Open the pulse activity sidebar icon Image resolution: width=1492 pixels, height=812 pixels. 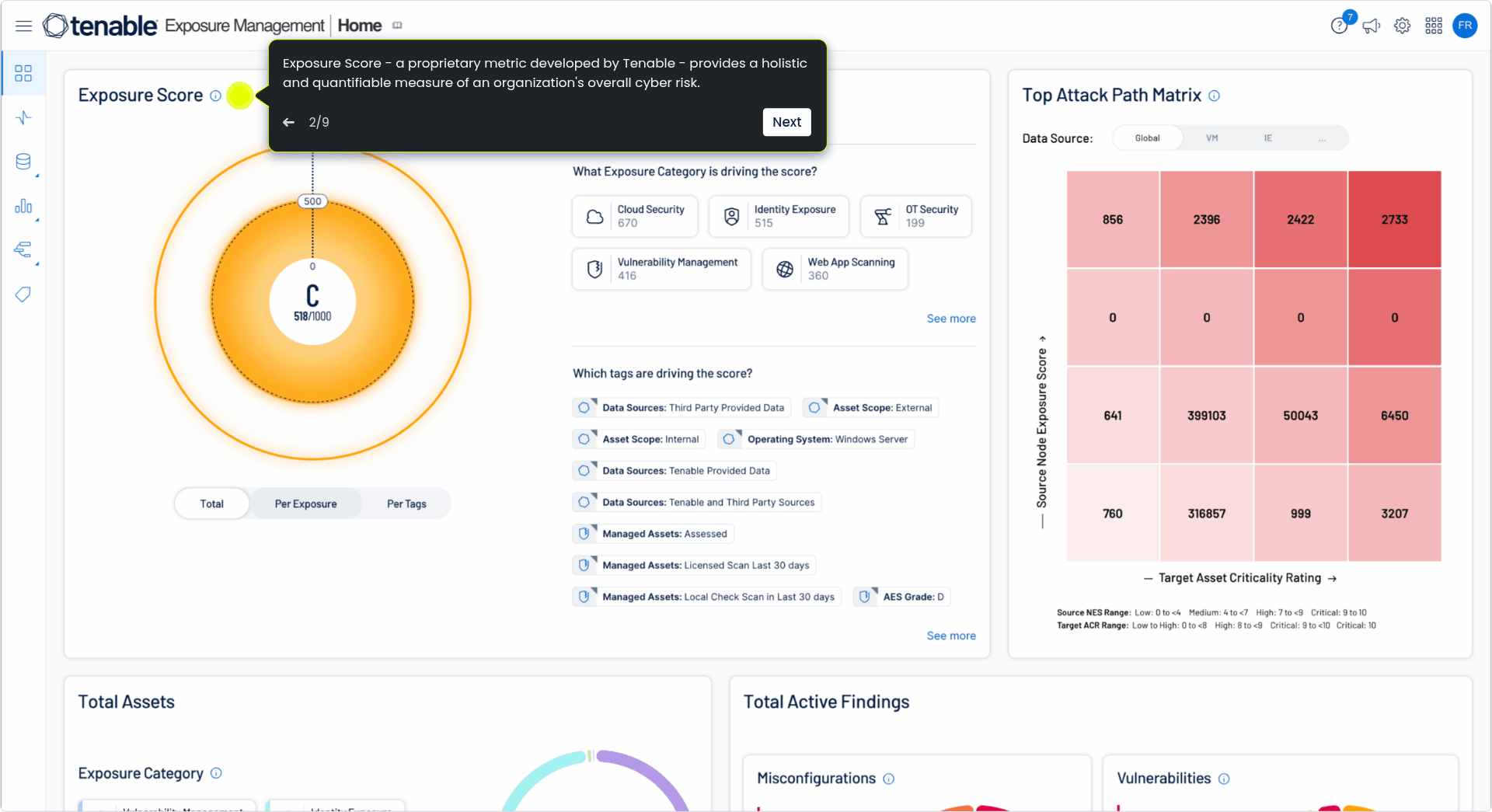click(23, 117)
